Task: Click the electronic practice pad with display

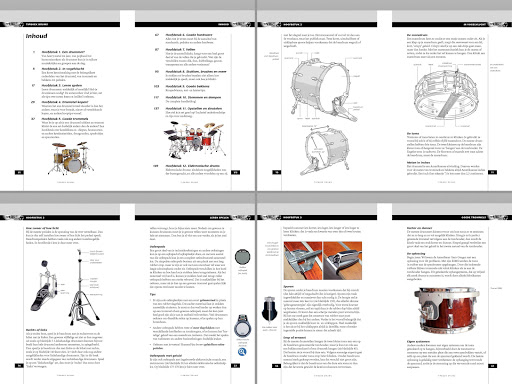Action: pyautogui.click(x=242, y=326)
